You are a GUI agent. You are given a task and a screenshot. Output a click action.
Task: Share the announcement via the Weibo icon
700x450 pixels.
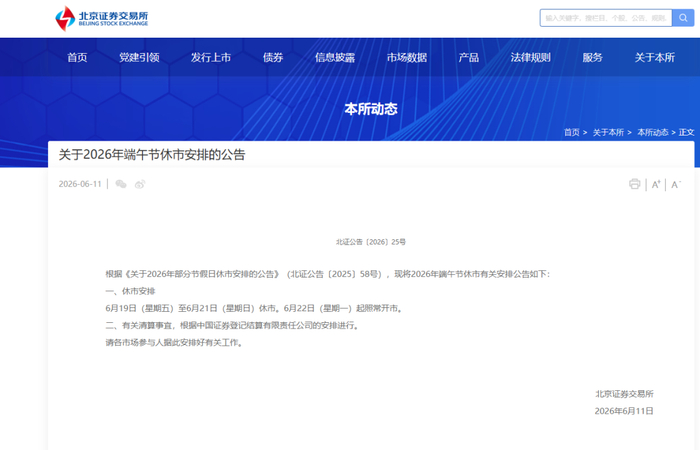(140, 184)
